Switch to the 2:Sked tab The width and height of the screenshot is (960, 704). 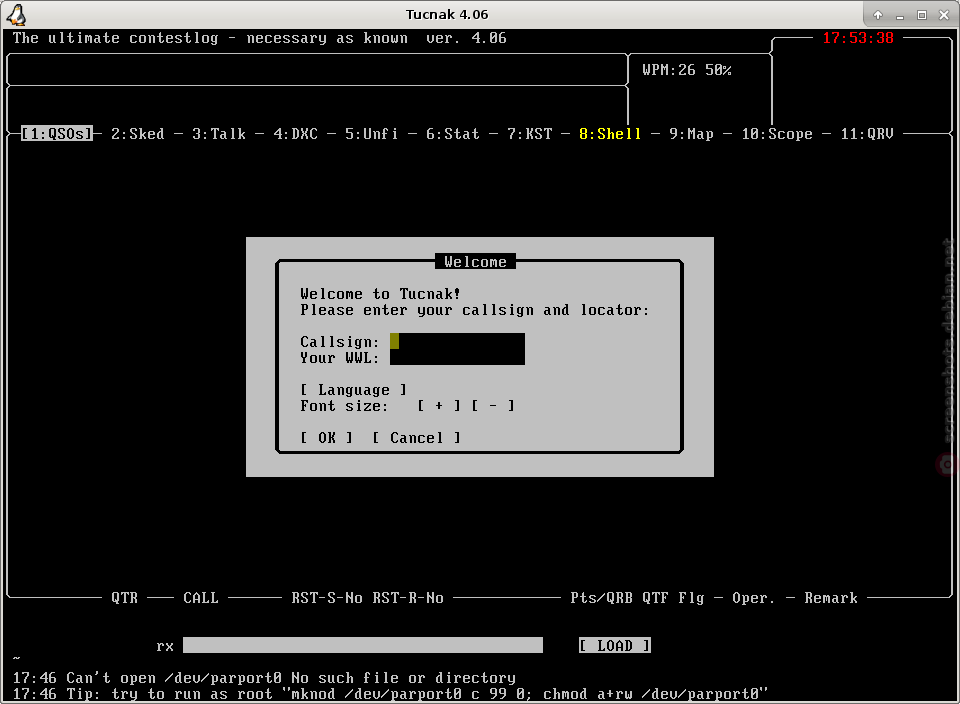pos(138,133)
